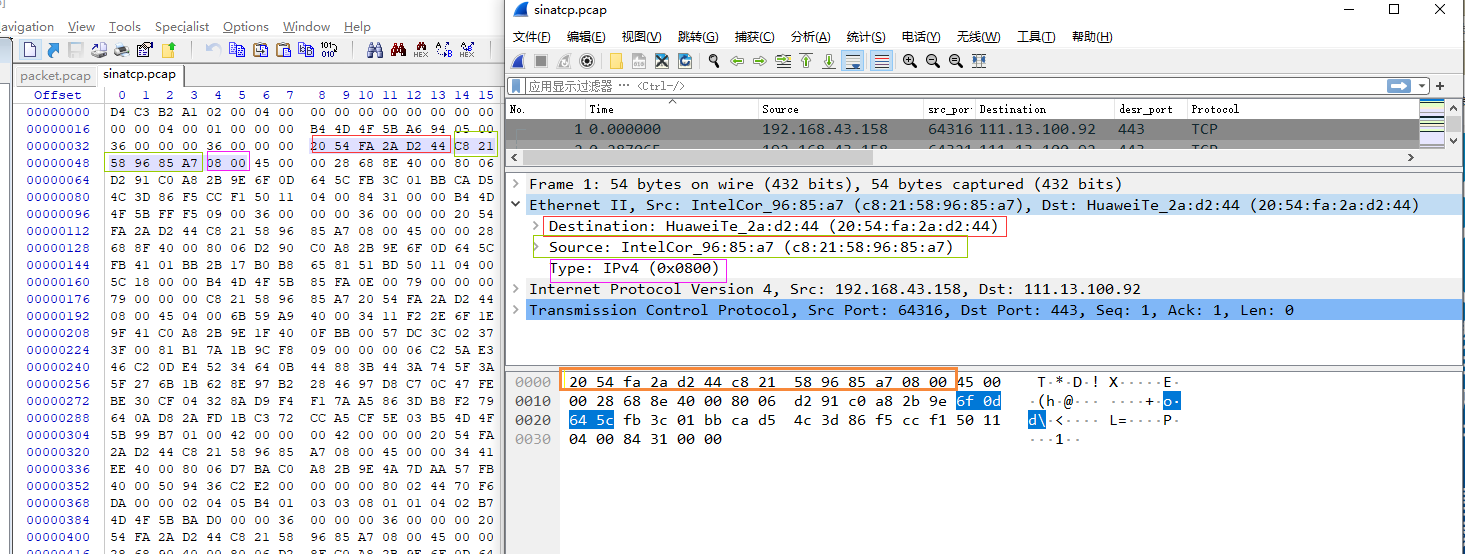The image size is (1465, 554).
Task: Open Tools menu in hex editor
Action: pos(125,26)
